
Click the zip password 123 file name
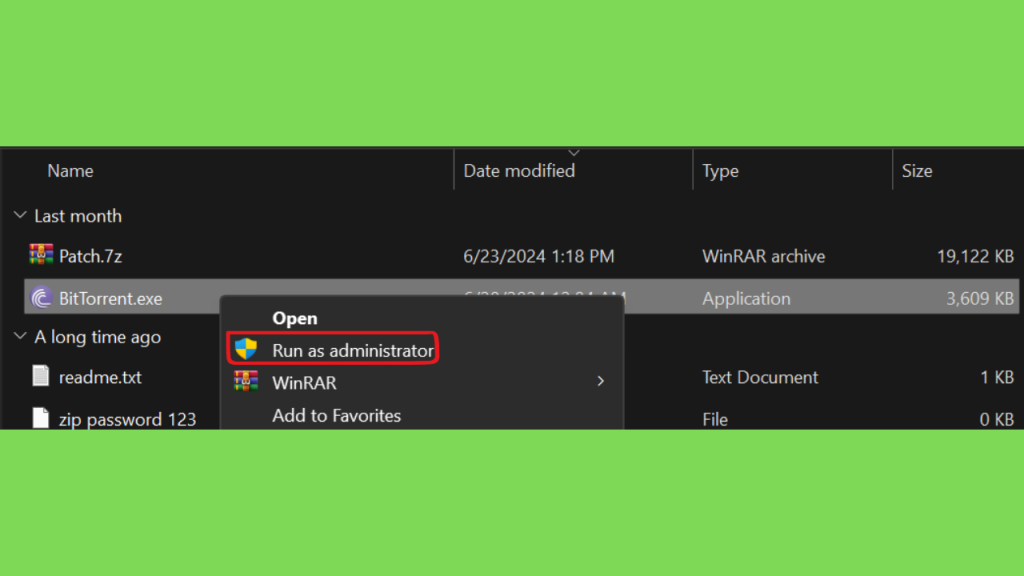click(x=127, y=419)
